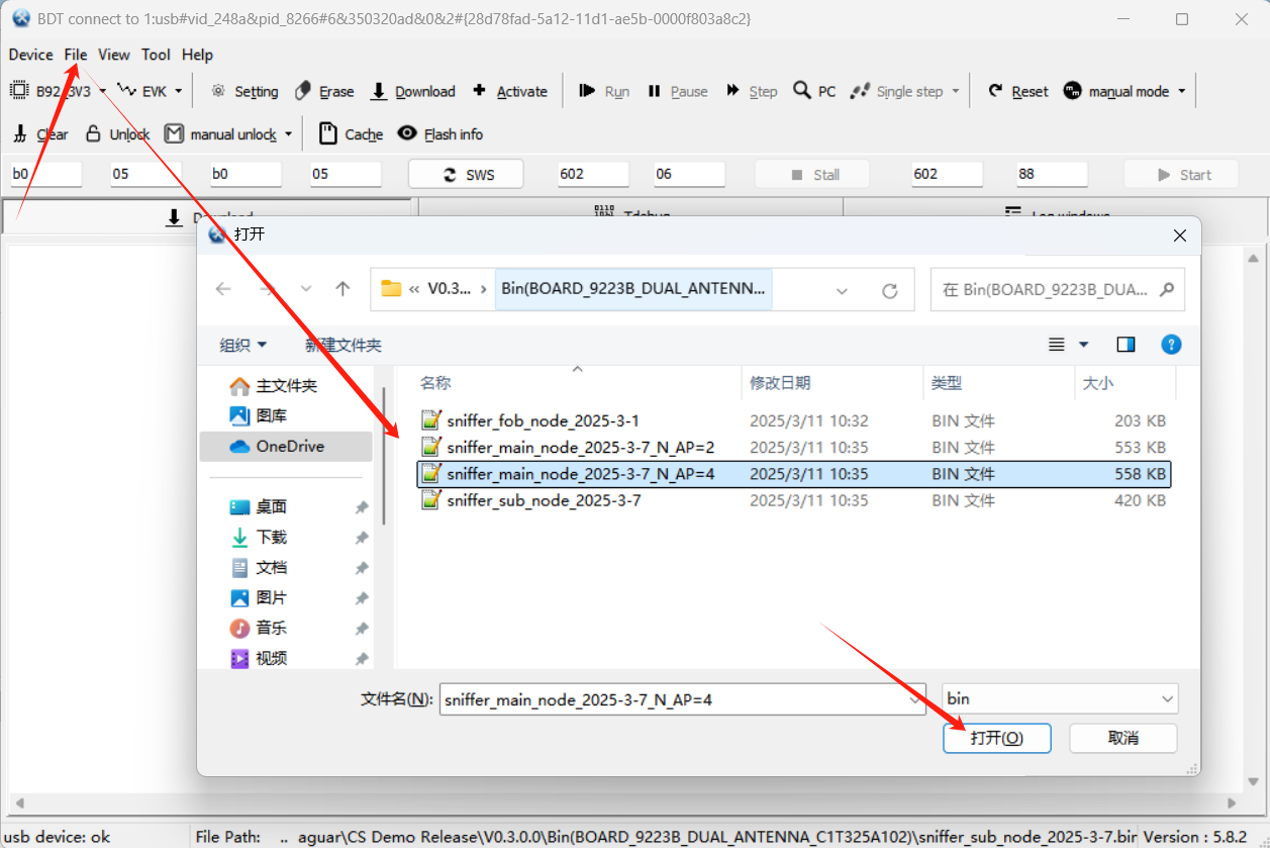The width and height of the screenshot is (1270, 848).
Task: Expand the 组织 dropdown menu
Action: click(243, 345)
